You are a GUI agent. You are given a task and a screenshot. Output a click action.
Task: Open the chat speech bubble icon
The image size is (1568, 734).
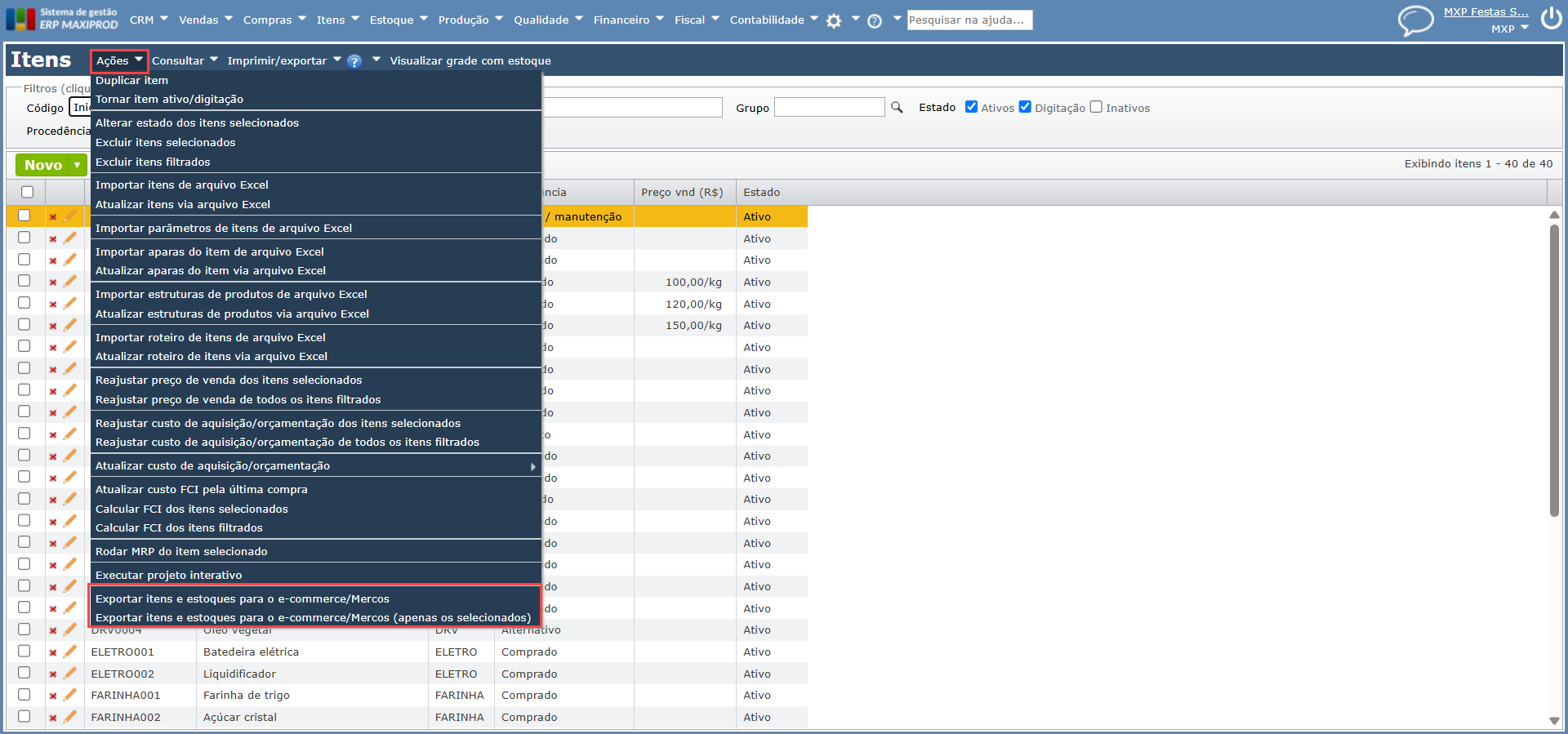point(1415,20)
